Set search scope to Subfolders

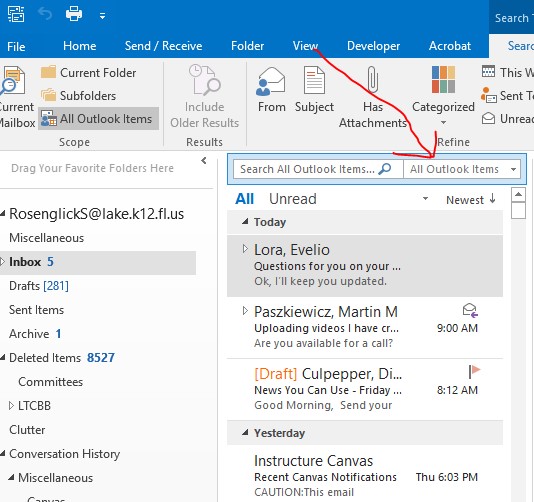78,96
